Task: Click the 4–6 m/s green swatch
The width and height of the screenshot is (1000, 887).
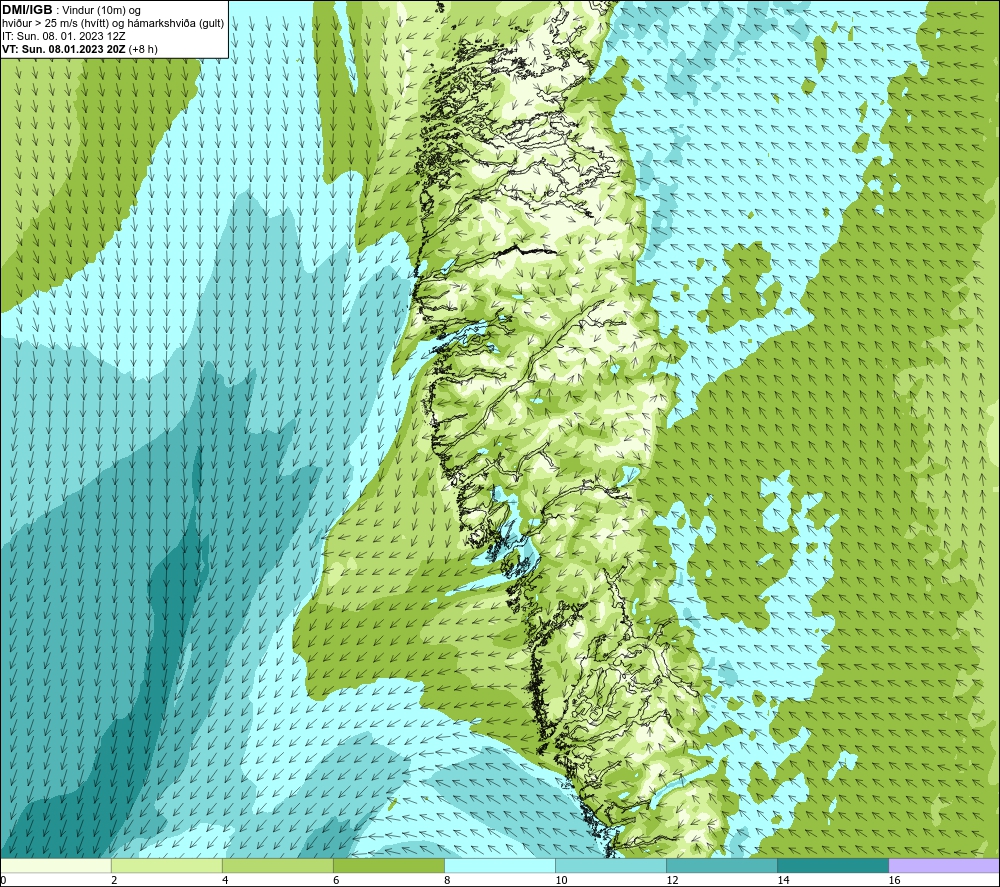Action: [x=277, y=866]
